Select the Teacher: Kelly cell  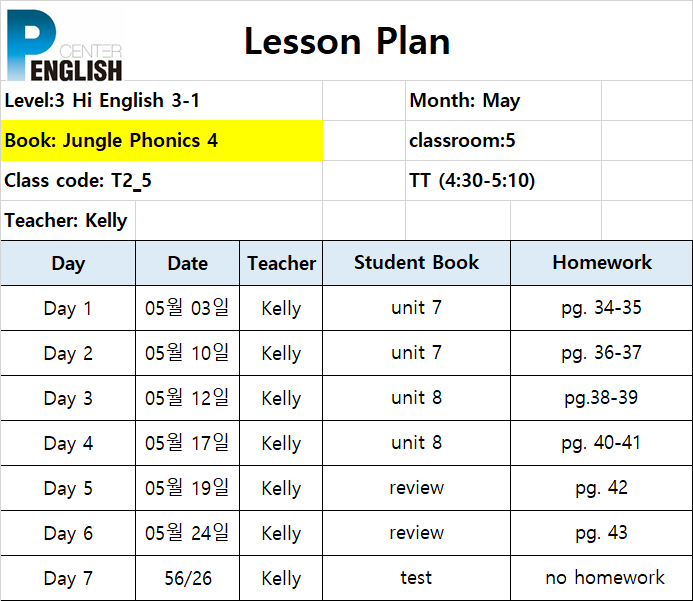coord(68,220)
